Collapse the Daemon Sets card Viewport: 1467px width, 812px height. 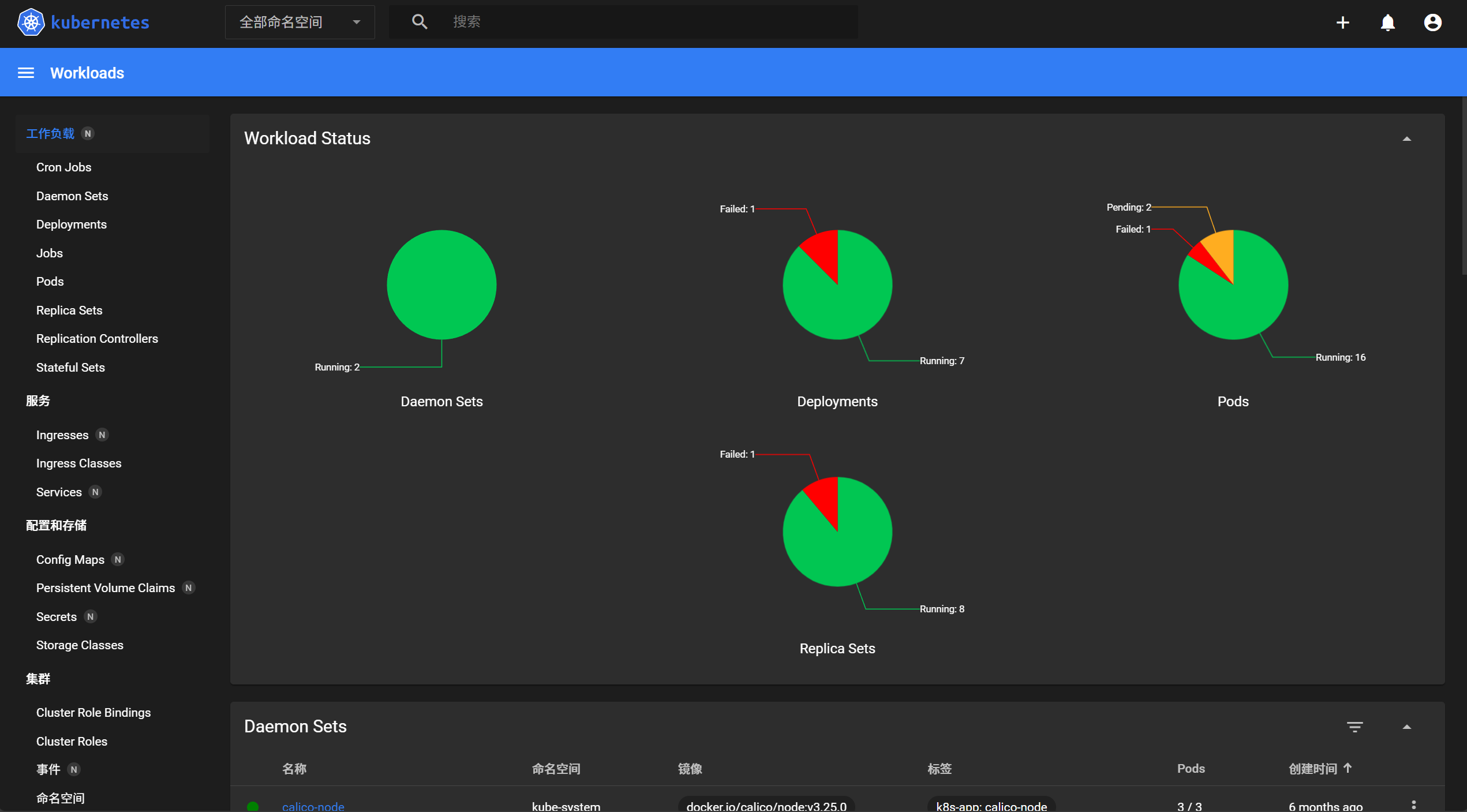tap(1407, 727)
